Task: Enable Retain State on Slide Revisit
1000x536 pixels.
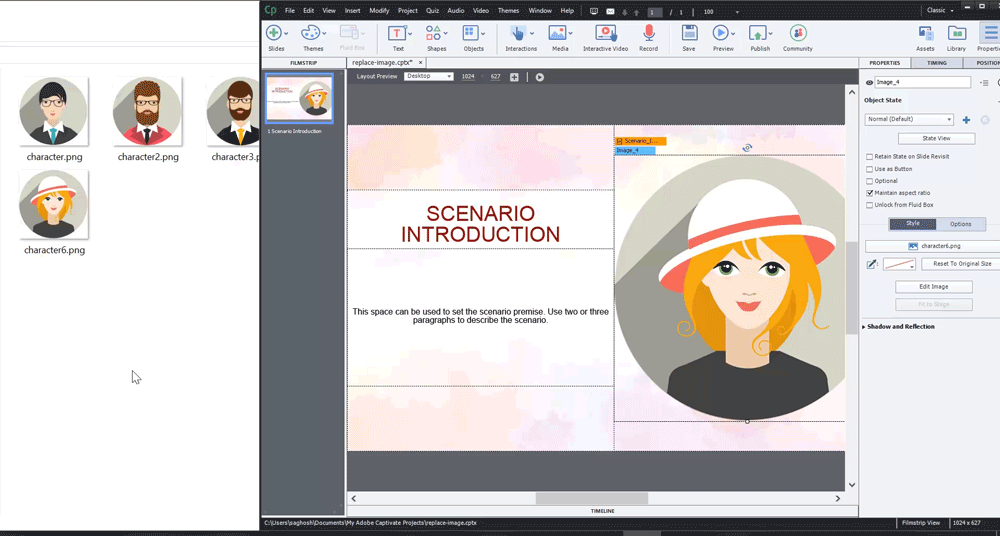Action: (869, 157)
